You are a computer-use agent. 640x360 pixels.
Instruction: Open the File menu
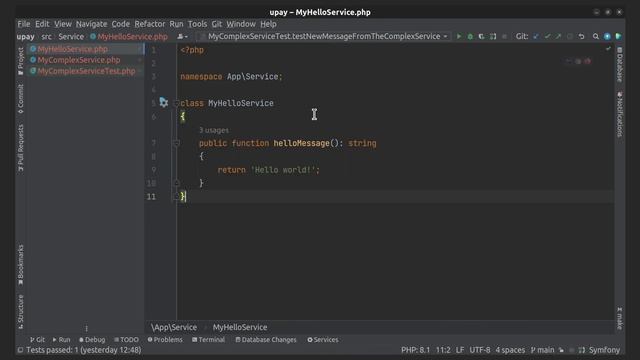tap(24, 24)
